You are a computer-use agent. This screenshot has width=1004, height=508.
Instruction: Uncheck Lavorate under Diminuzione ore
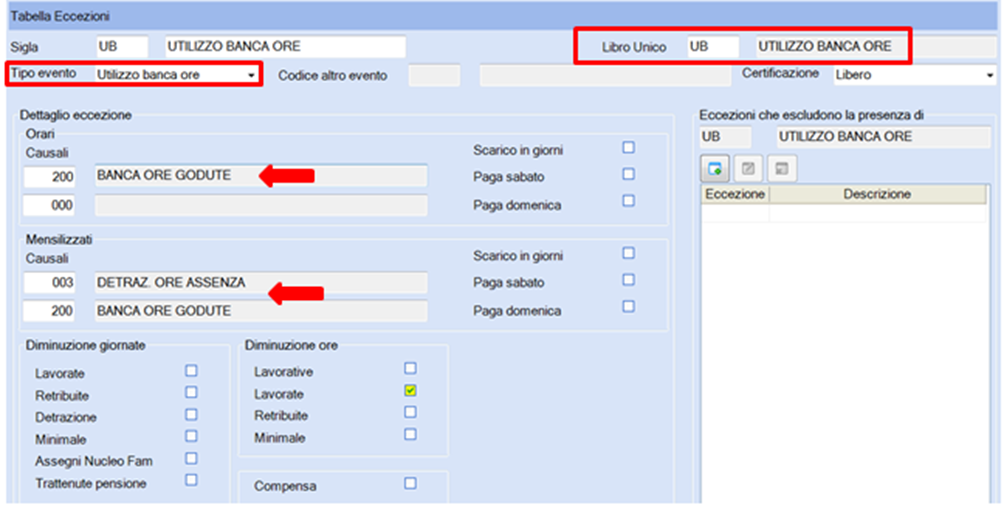pyautogui.click(x=410, y=390)
